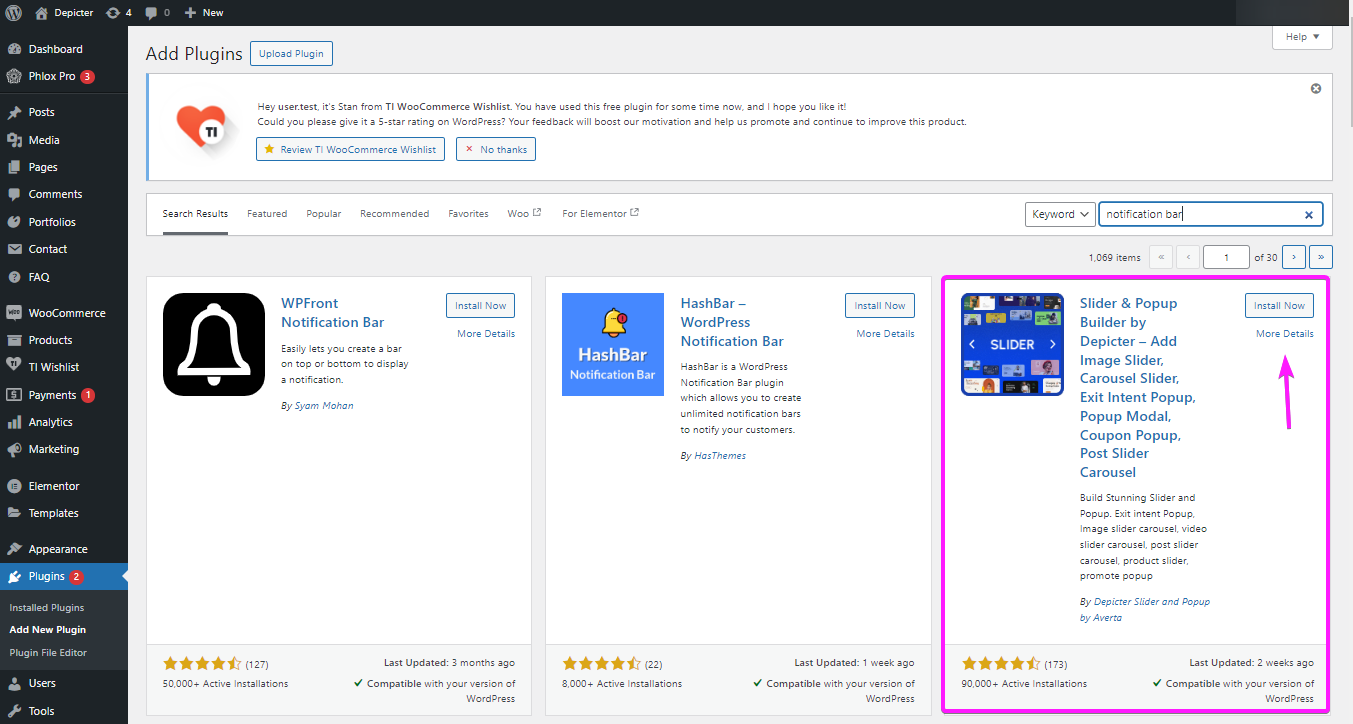Open WPFront Notification Bar title link
Viewport: 1353px width, 724px height.
333,313
